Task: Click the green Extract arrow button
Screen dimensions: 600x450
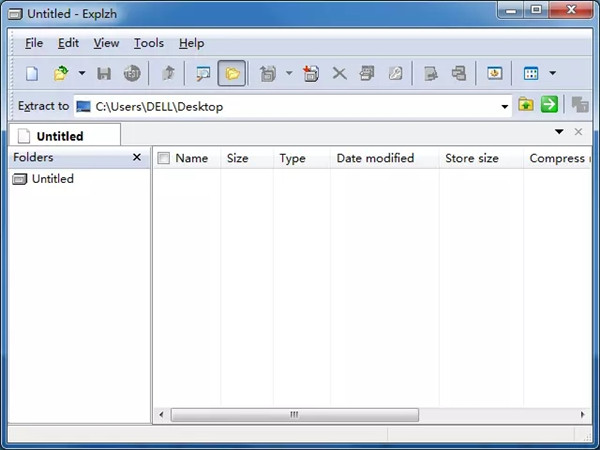Action: [549, 105]
